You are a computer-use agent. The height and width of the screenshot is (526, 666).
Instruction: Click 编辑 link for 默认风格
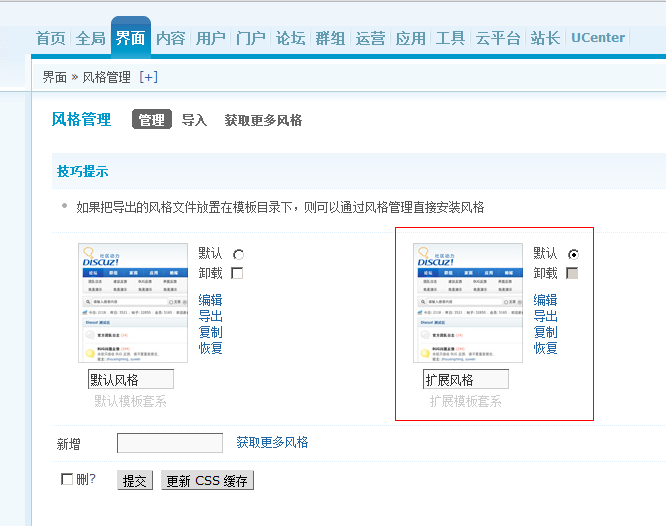pyautogui.click(x=211, y=300)
